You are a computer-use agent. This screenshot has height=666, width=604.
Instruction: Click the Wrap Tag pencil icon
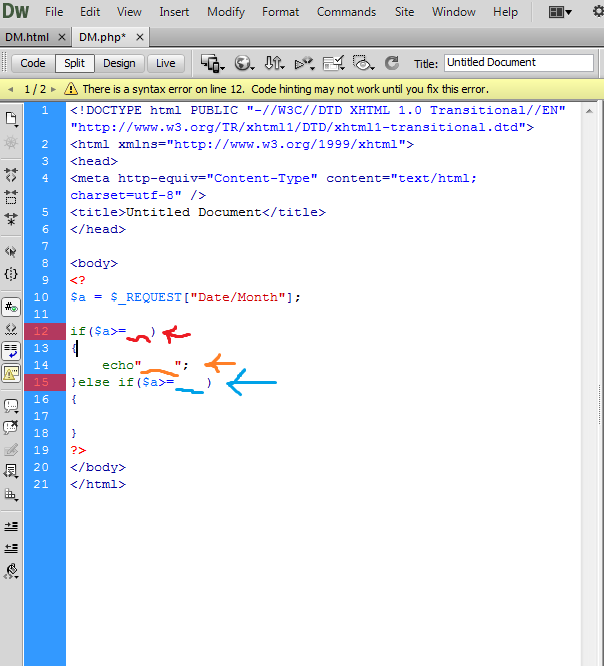pos(11,449)
